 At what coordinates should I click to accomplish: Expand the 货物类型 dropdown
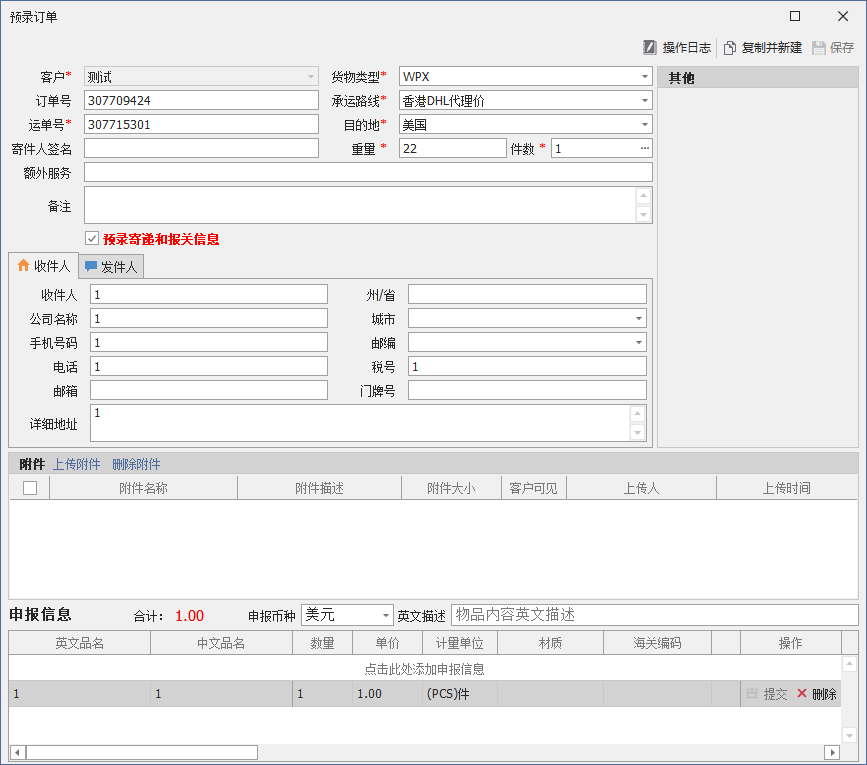pyautogui.click(x=644, y=76)
